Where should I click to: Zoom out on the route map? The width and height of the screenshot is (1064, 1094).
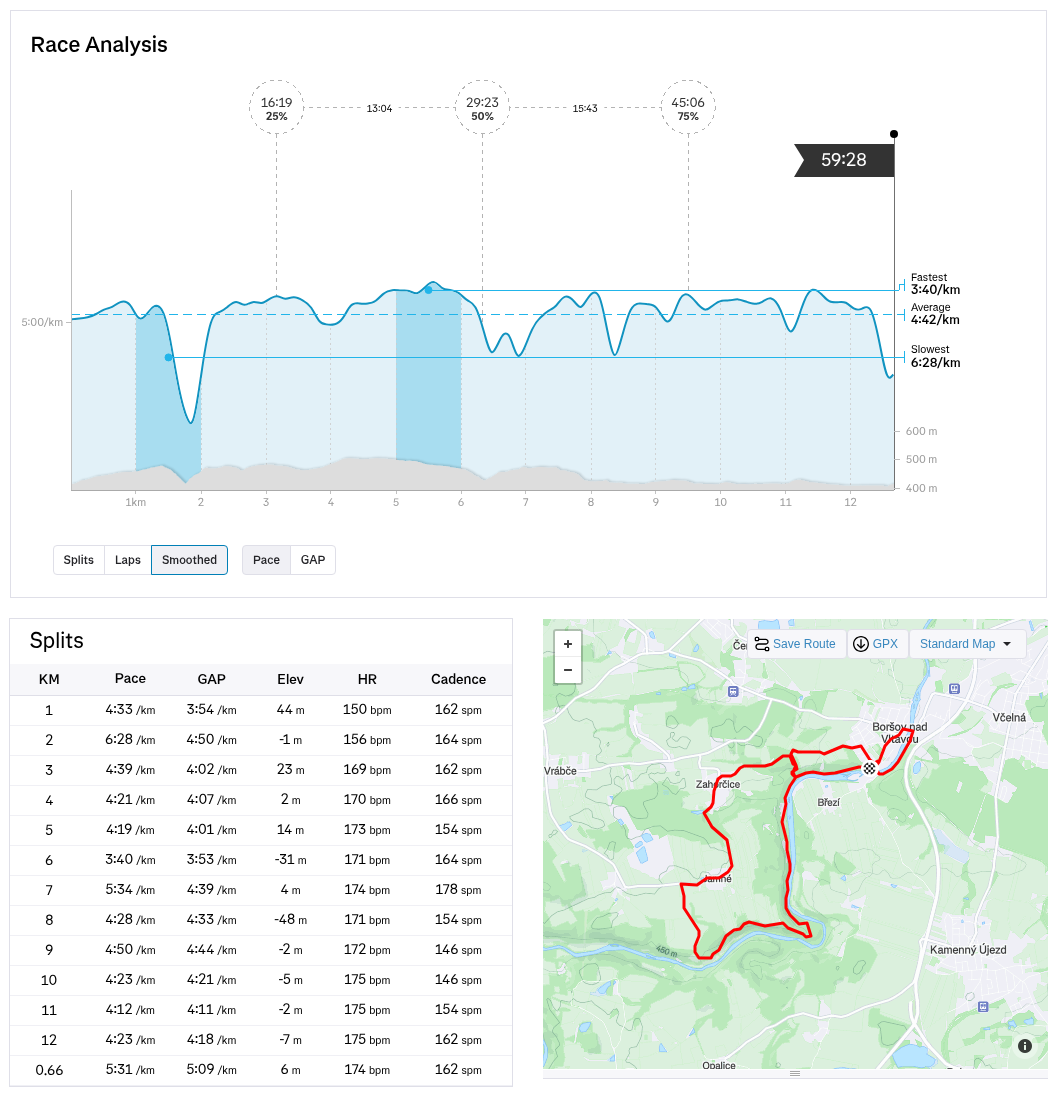pos(568,670)
